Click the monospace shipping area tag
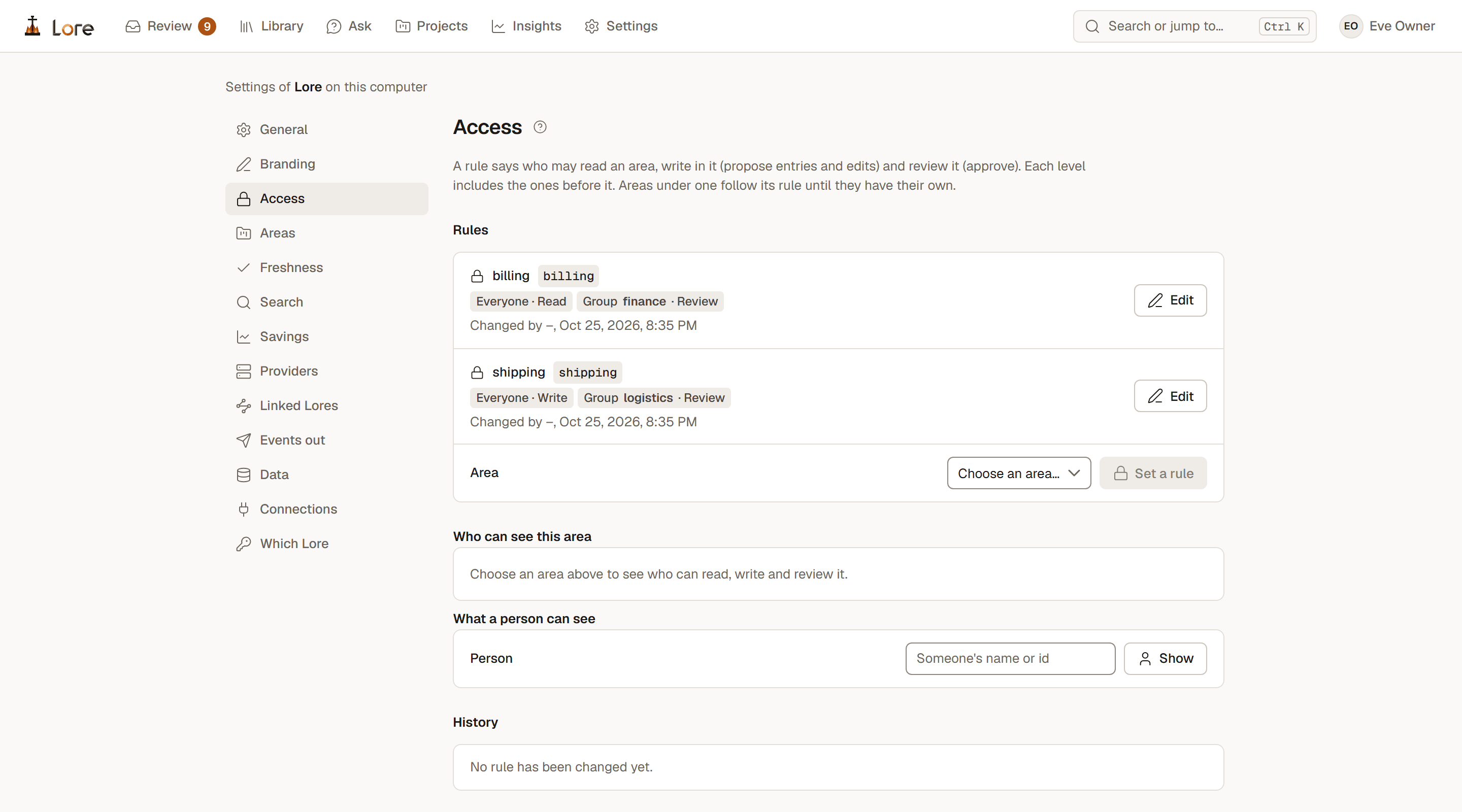This screenshot has width=1462, height=812. pyautogui.click(x=587, y=373)
